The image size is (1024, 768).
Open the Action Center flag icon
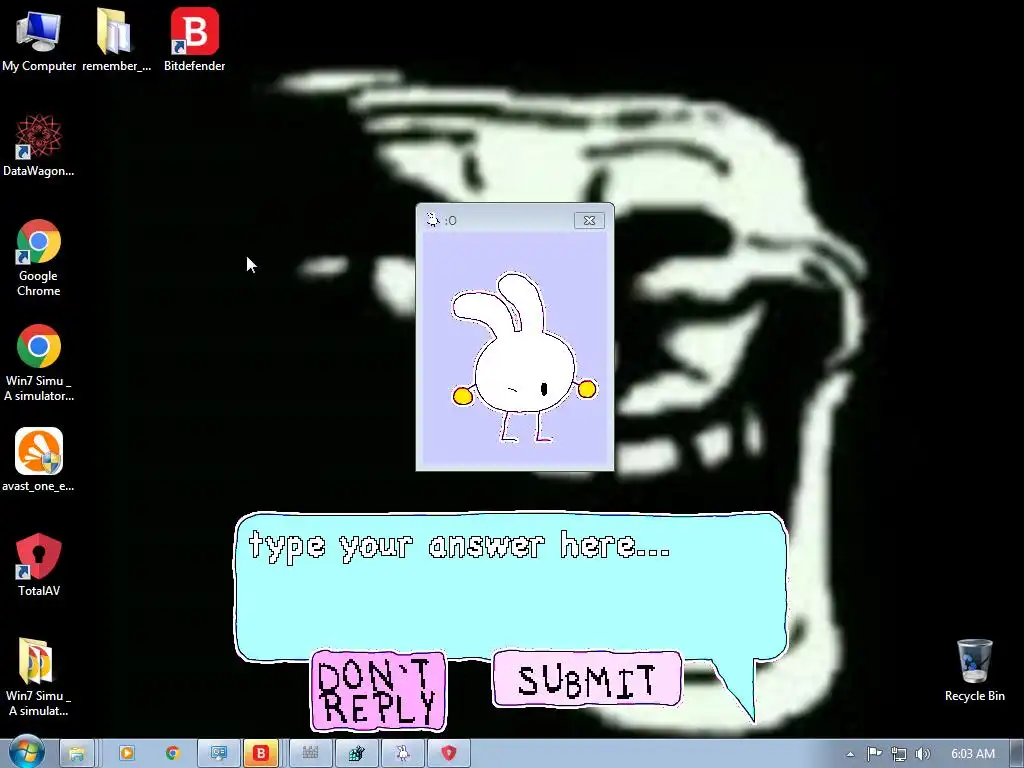point(874,754)
